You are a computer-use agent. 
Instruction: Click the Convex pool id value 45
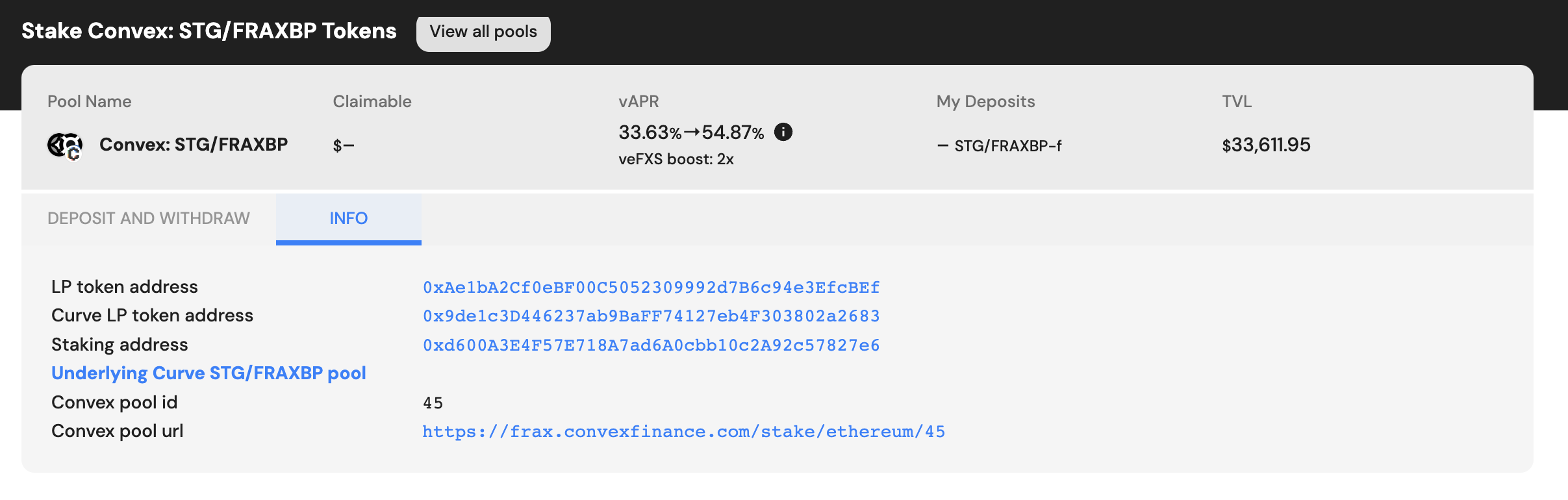click(433, 403)
